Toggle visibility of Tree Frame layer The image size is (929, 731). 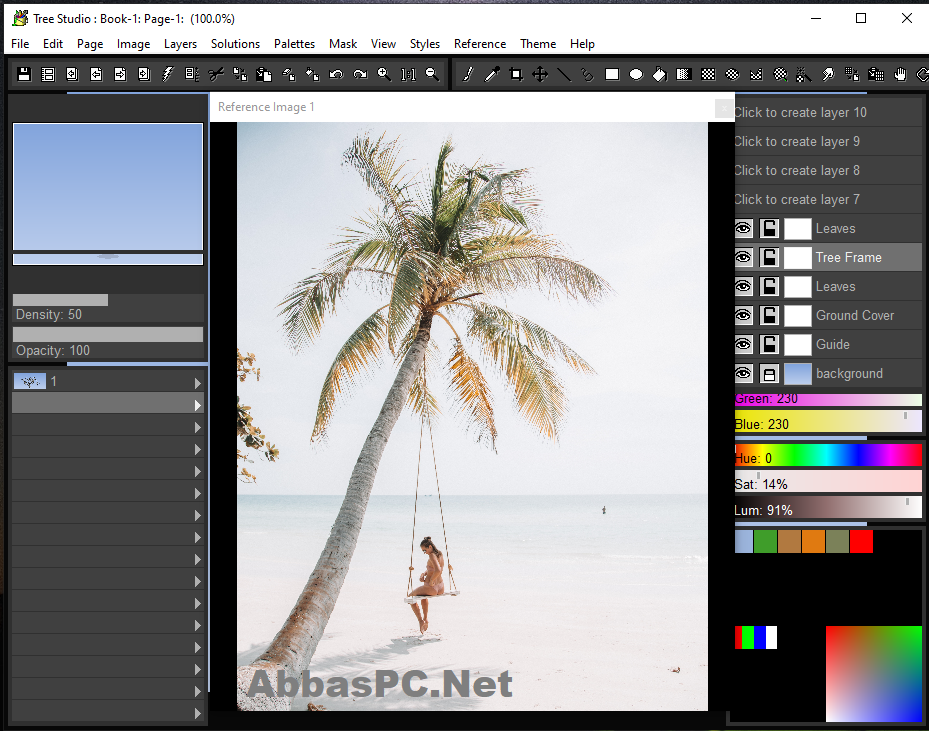point(743,258)
